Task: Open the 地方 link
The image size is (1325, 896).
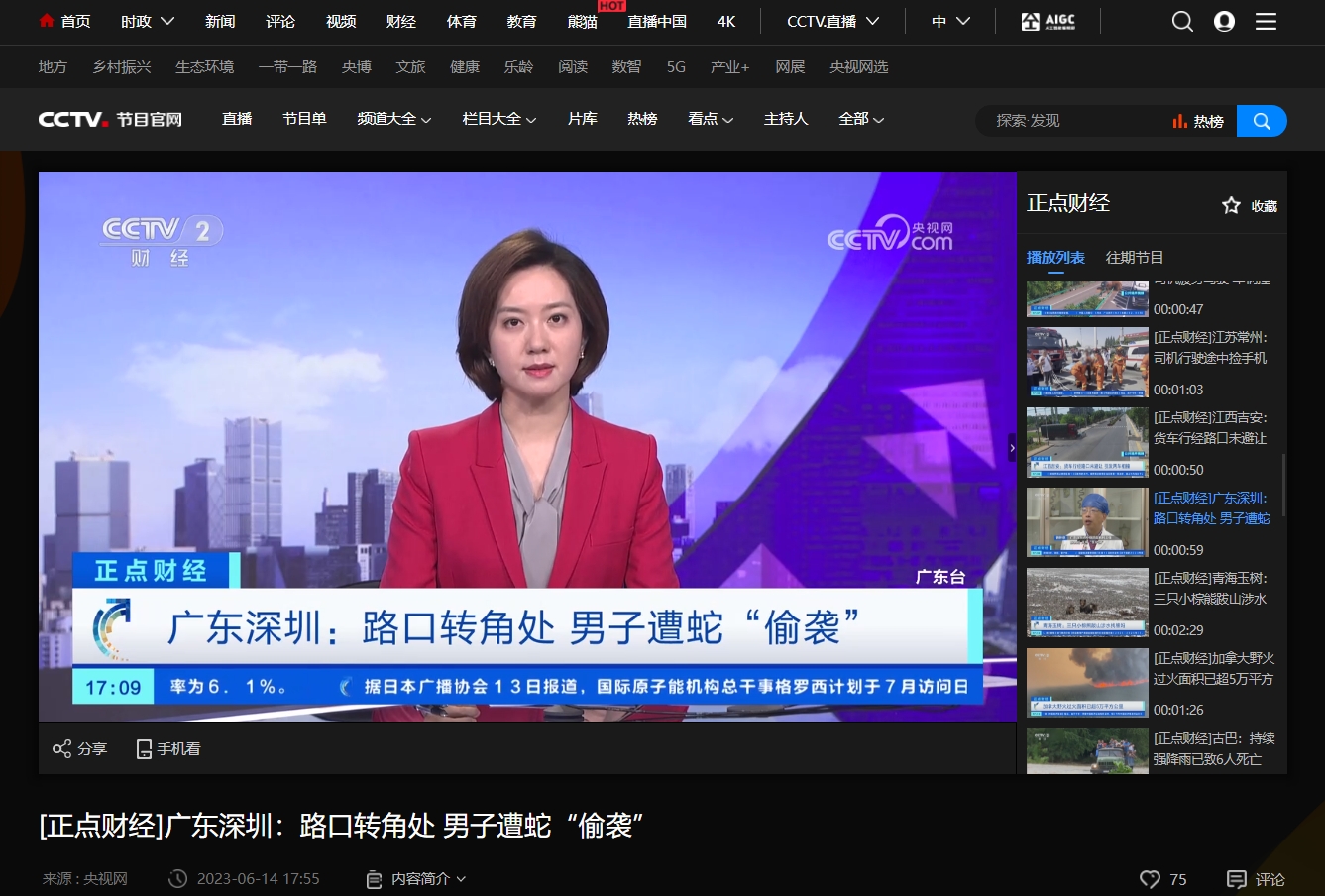Action: pos(53,66)
